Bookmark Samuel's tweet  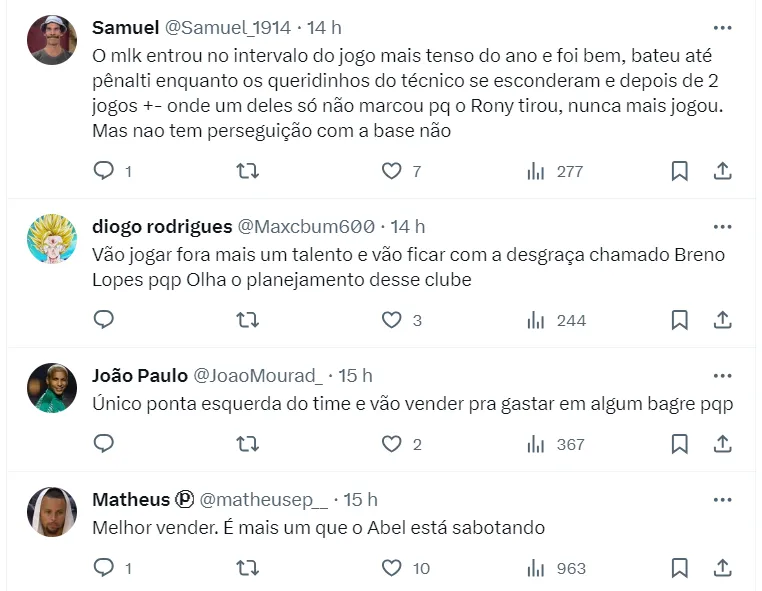[x=679, y=172]
